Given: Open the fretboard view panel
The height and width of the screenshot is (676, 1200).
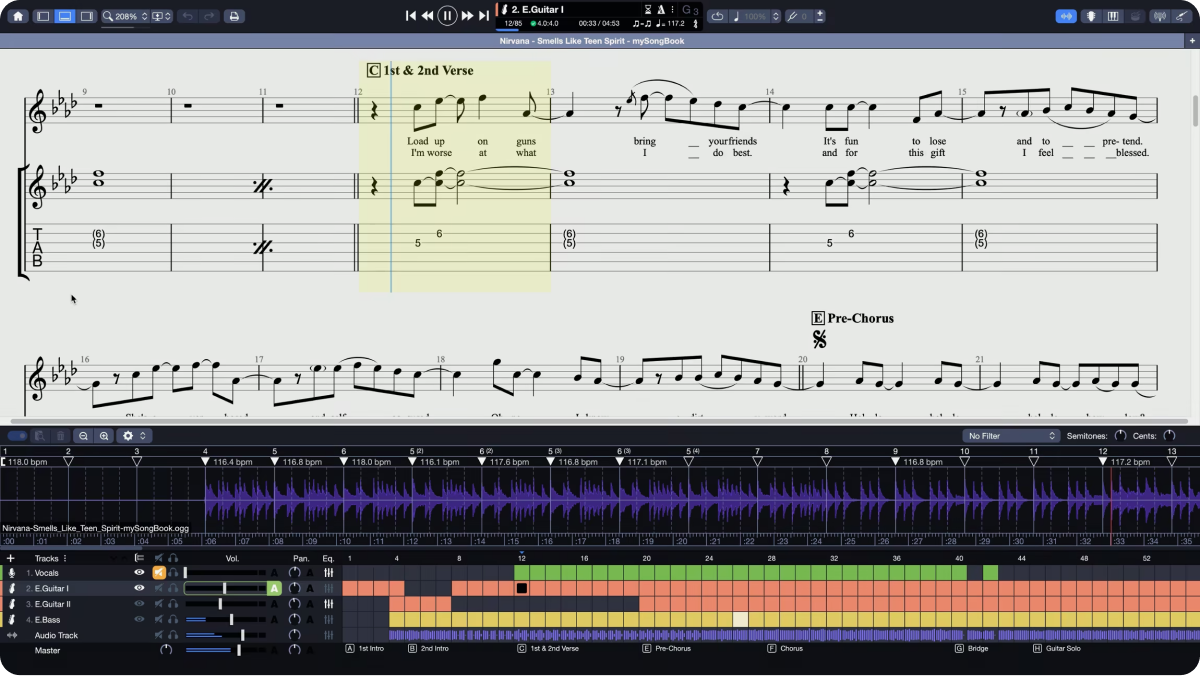Looking at the screenshot, I should pos(1090,16).
